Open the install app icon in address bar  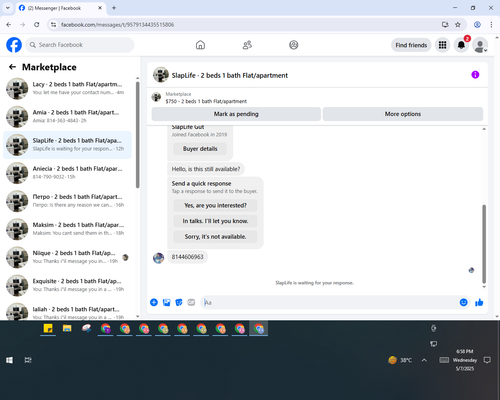445,25
